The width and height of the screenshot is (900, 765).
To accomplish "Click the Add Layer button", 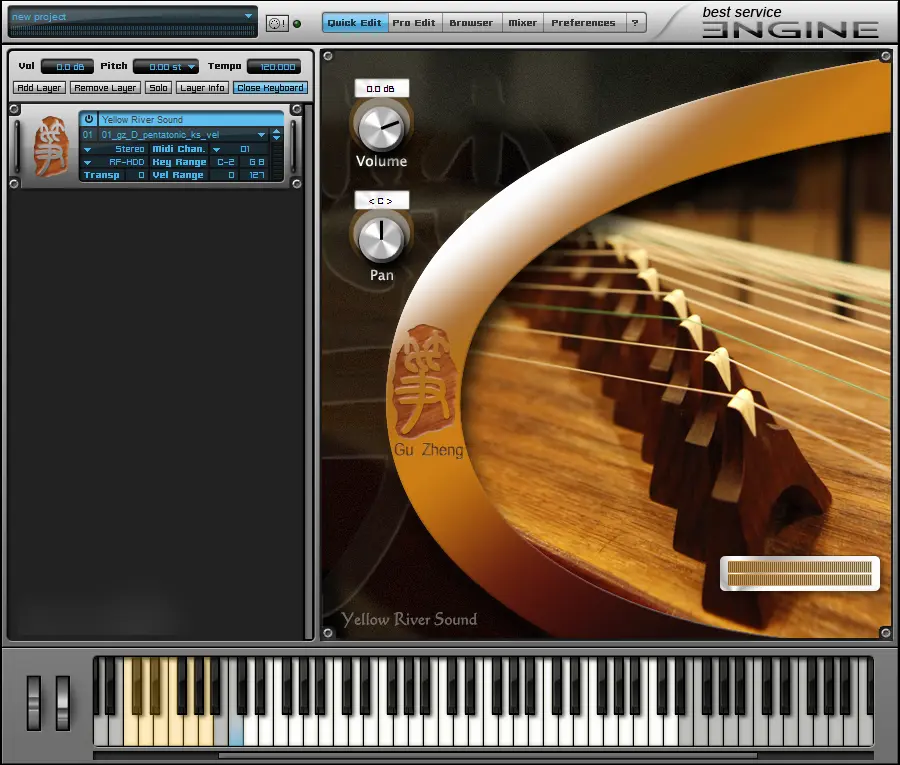I will coord(39,88).
